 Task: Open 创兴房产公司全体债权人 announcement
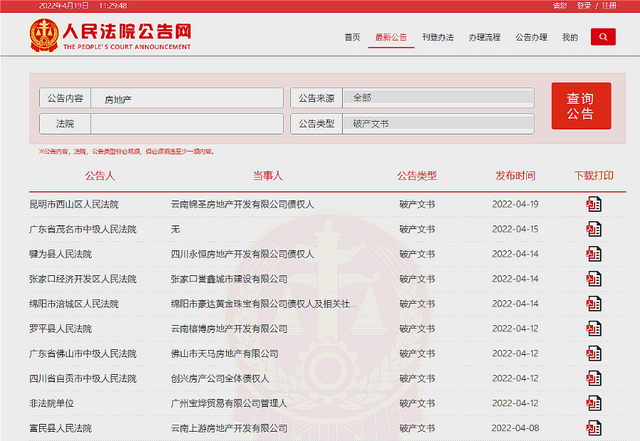(x=220, y=379)
